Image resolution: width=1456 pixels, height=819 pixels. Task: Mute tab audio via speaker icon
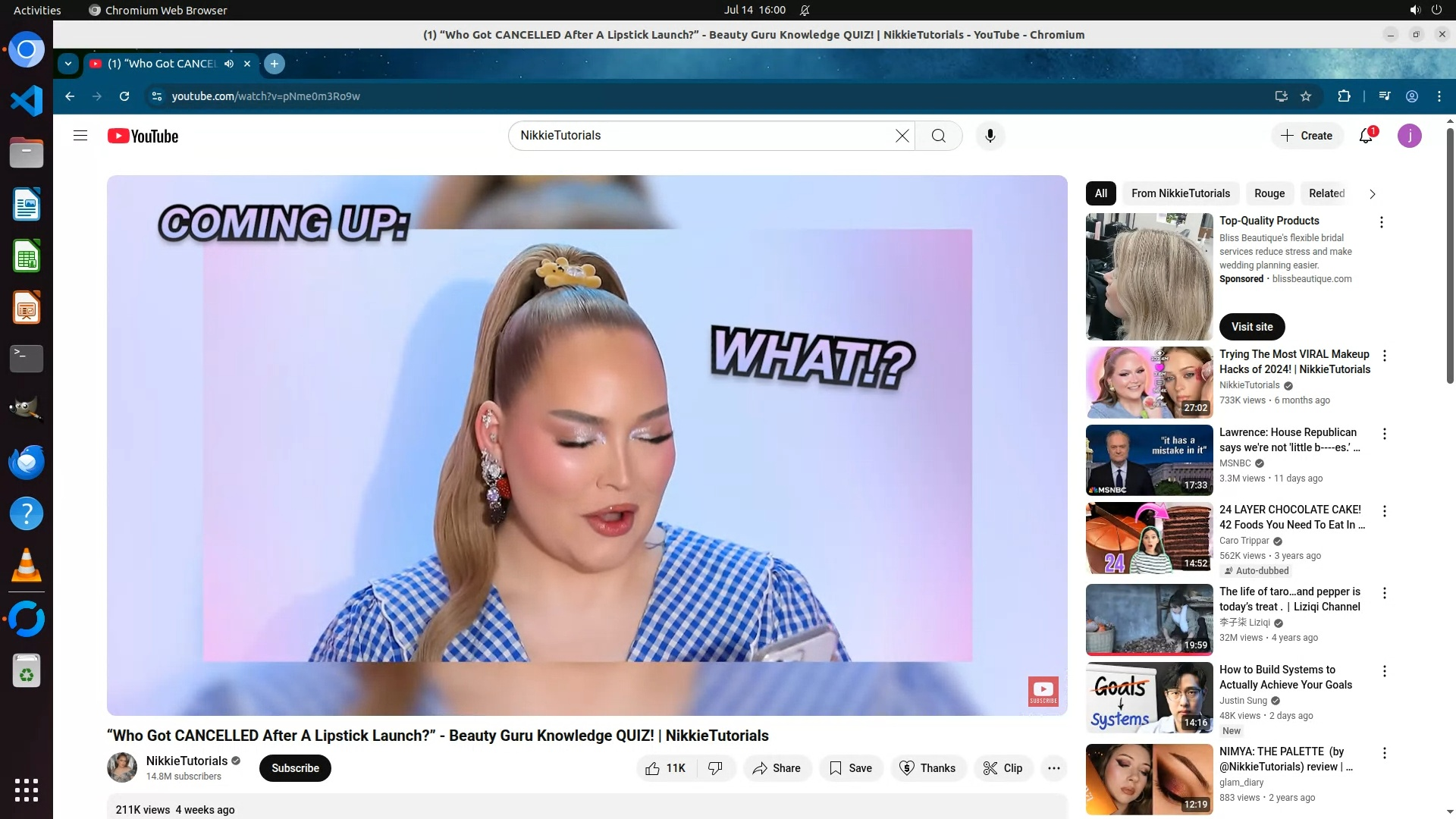point(229,64)
